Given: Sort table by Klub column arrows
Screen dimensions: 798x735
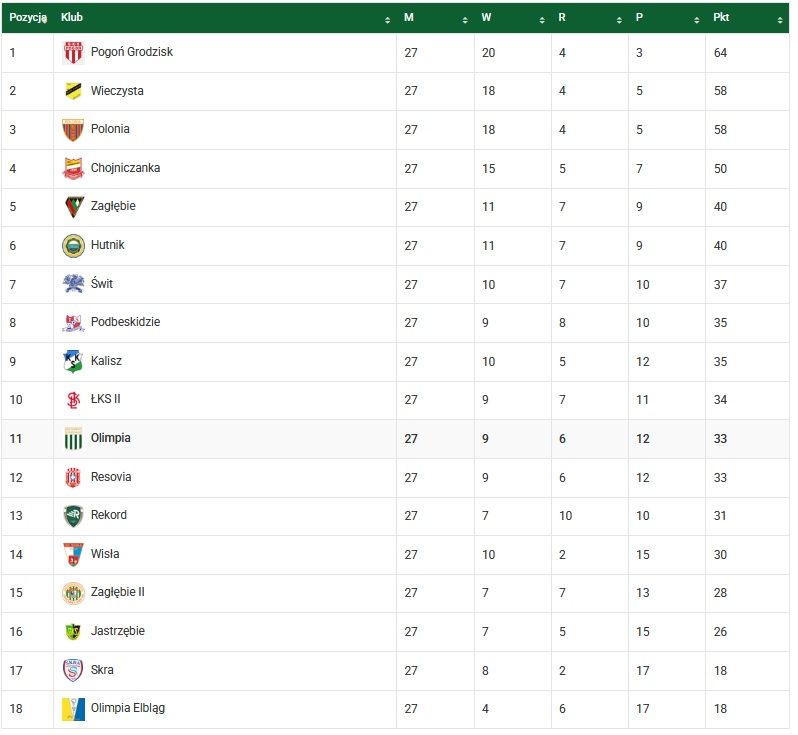Looking at the screenshot, I should point(388,20).
